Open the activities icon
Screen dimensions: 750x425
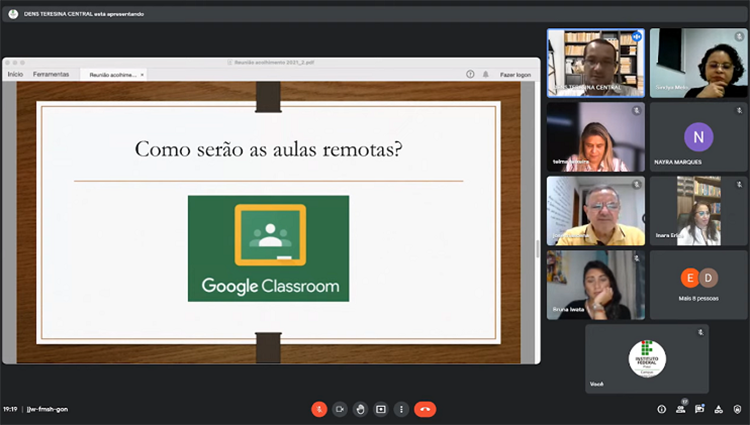(718, 409)
